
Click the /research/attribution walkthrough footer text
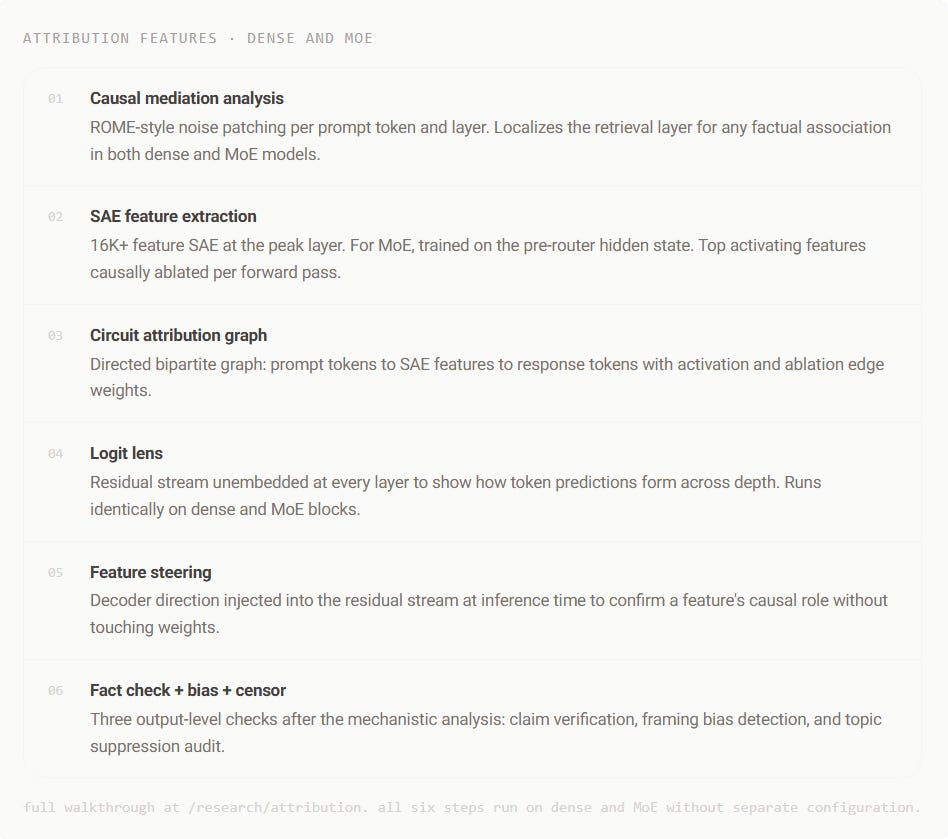click(472, 808)
